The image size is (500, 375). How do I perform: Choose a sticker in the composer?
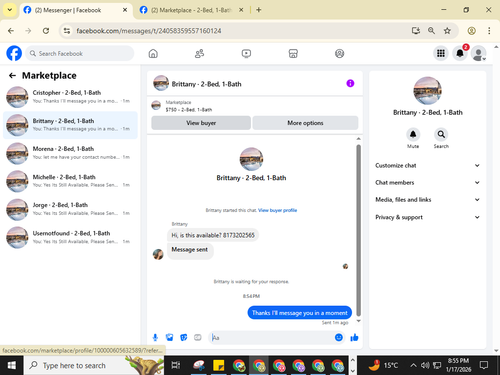[x=184, y=338]
